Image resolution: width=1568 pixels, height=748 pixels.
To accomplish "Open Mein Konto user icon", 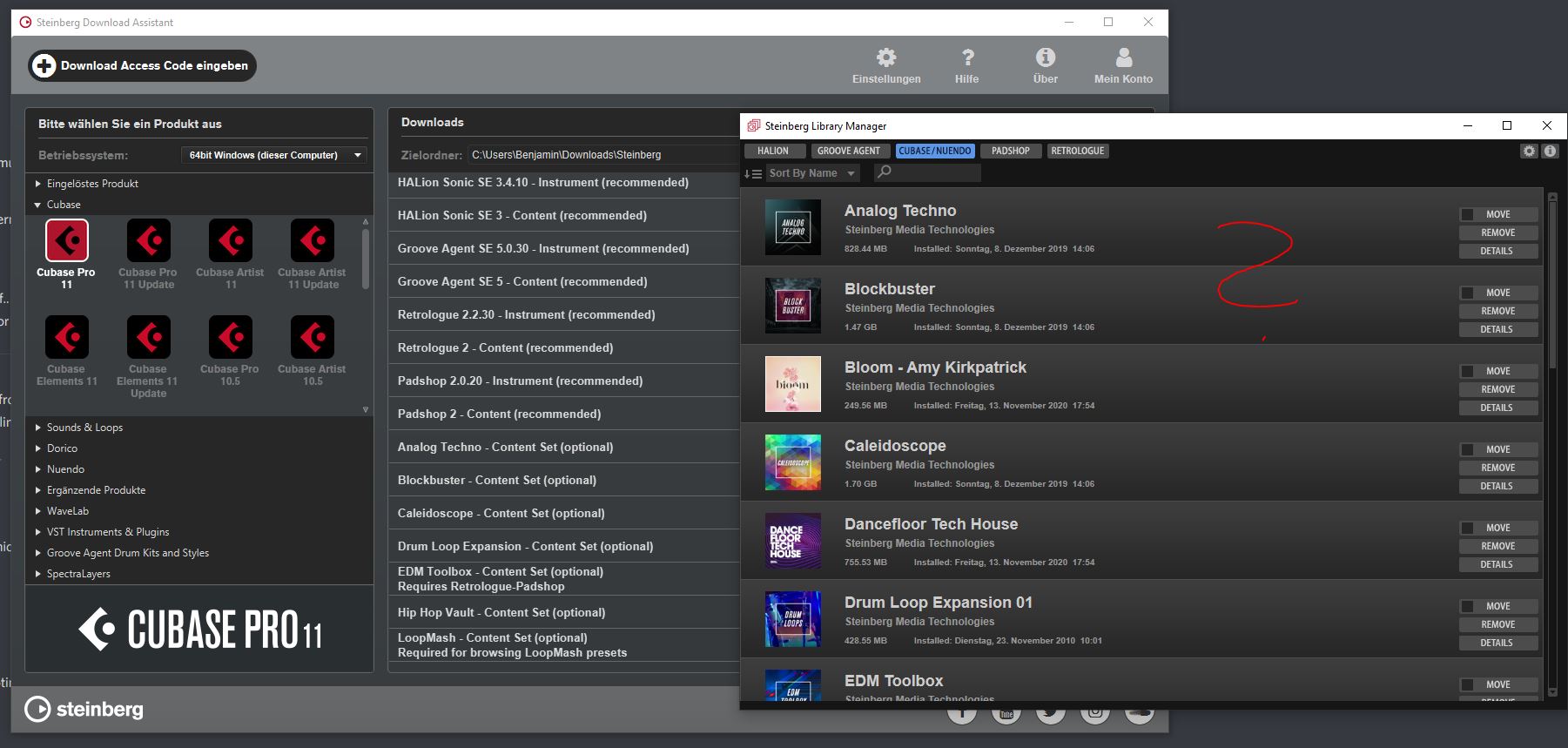I will tap(1124, 57).
